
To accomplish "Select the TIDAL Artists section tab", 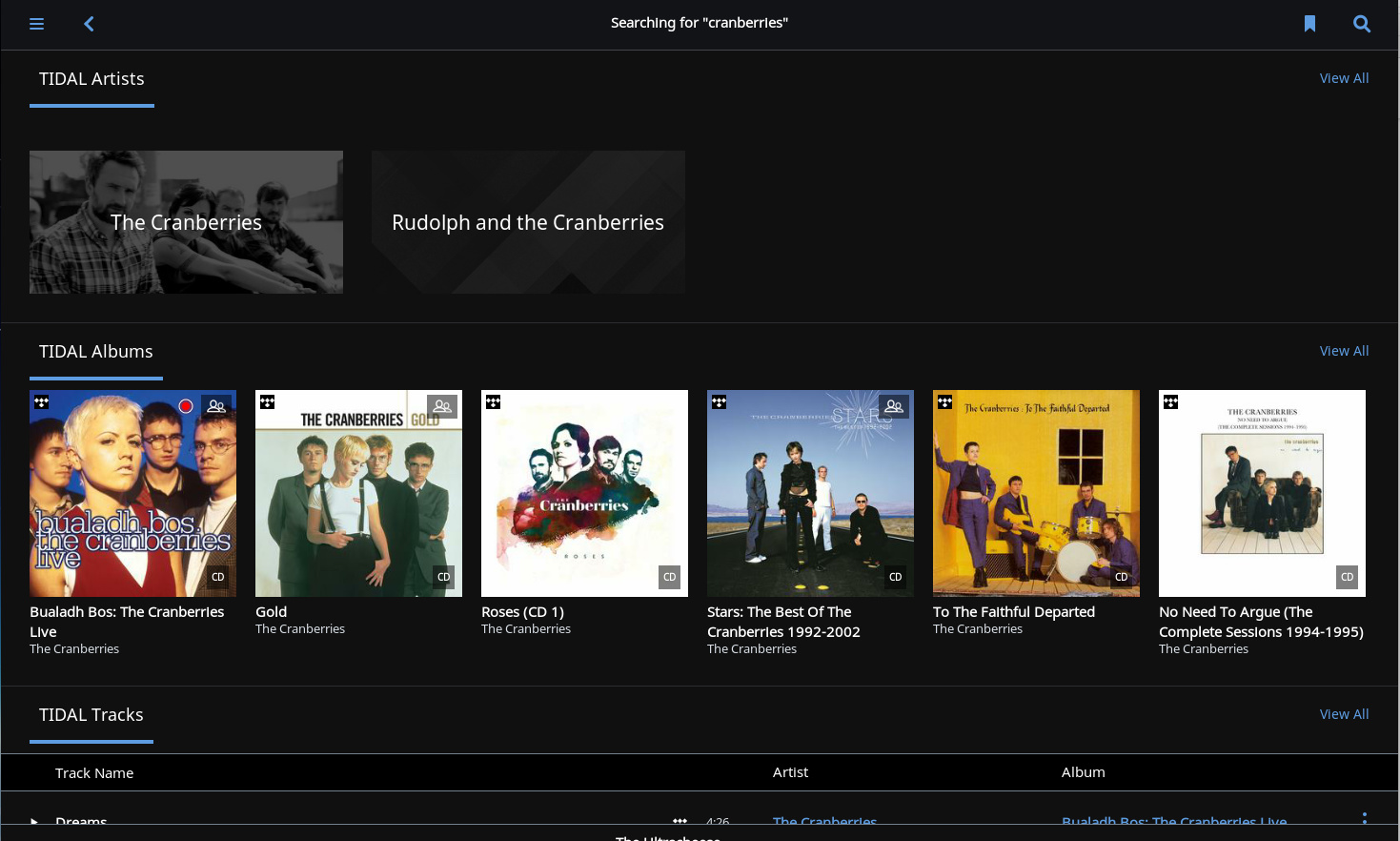I will point(91,79).
